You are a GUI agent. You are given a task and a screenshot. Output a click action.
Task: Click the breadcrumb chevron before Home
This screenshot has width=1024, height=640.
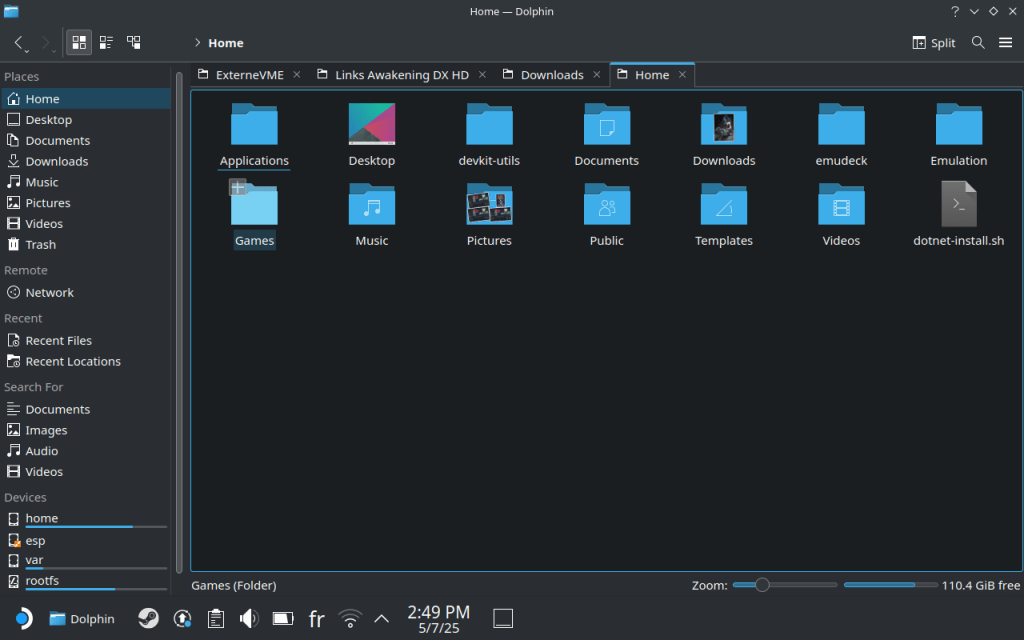click(197, 43)
